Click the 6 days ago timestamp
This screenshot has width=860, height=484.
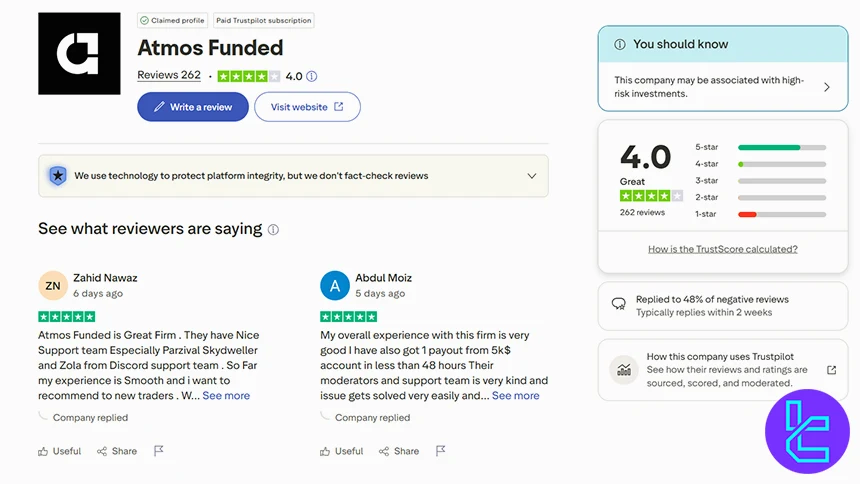pos(98,294)
